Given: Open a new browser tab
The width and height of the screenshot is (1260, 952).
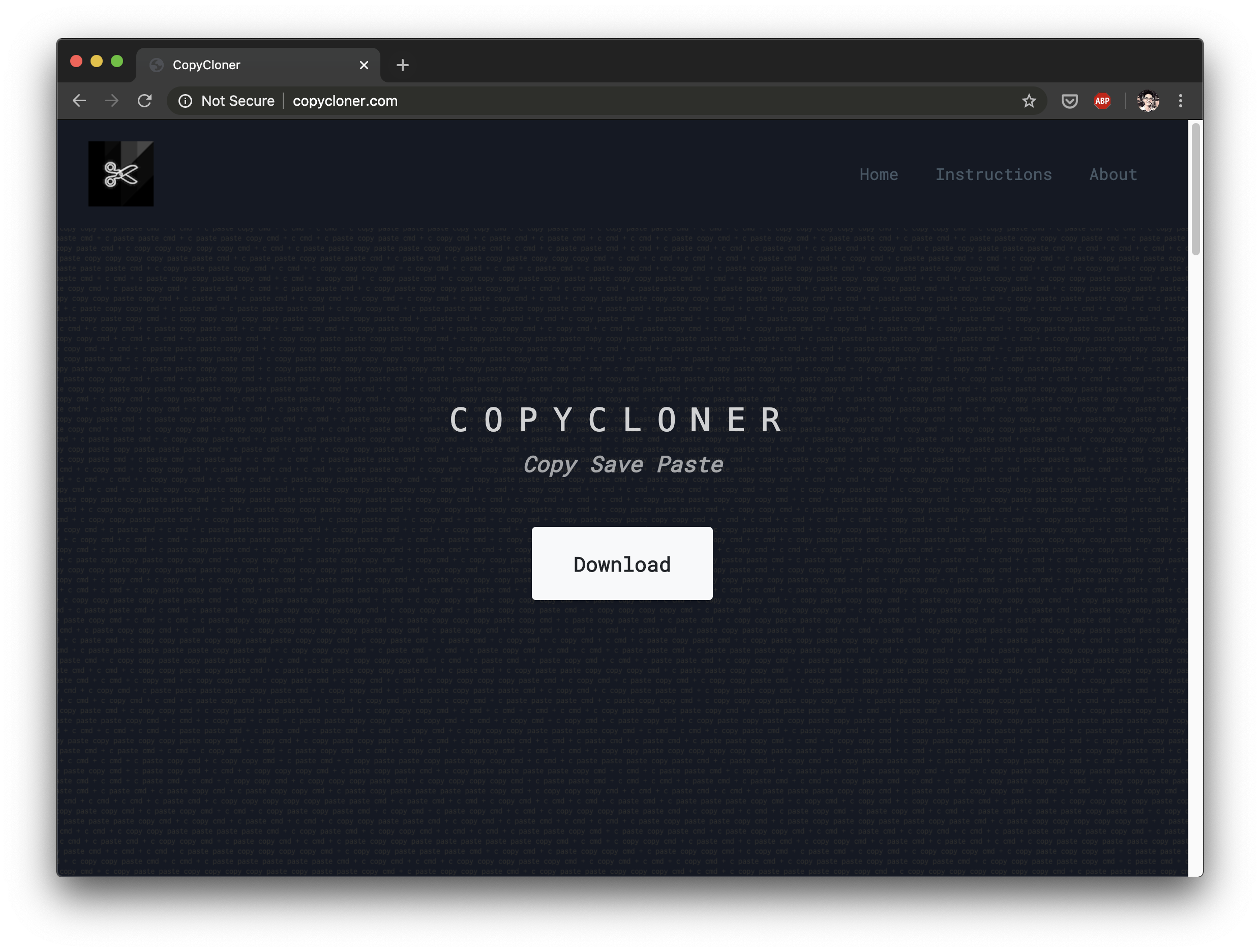Looking at the screenshot, I should click(x=402, y=65).
